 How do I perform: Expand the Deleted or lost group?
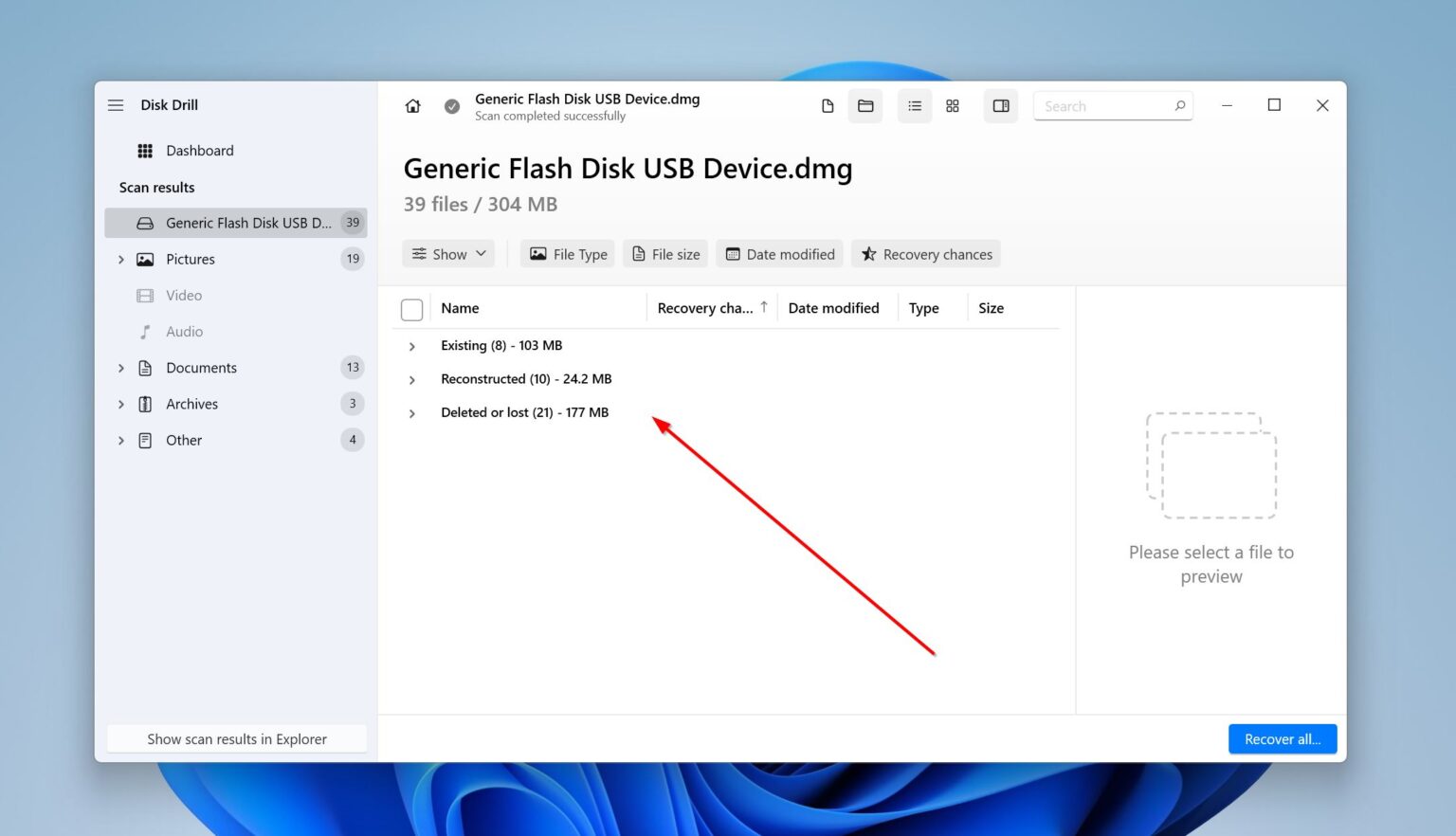pyautogui.click(x=411, y=413)
